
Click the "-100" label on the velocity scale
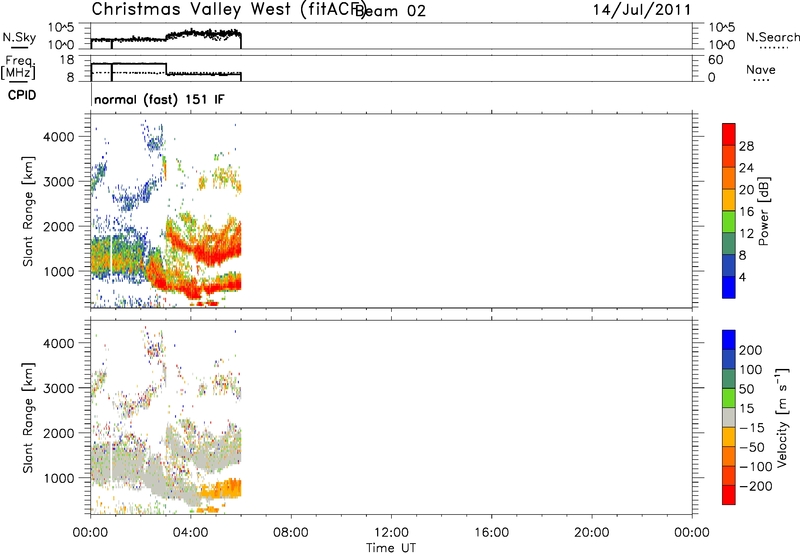pyautogui.click(x=755, y=466)
